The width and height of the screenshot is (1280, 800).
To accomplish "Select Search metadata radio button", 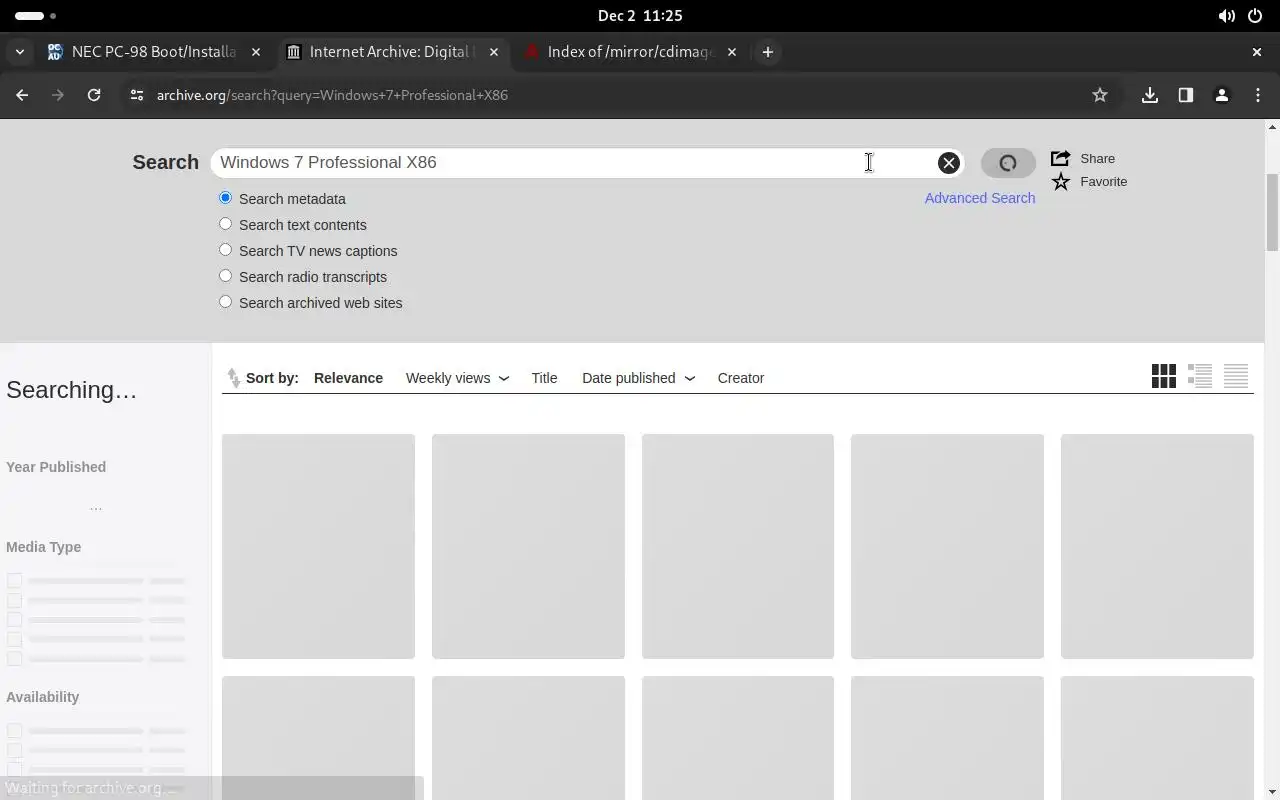I will pos(225,198).
